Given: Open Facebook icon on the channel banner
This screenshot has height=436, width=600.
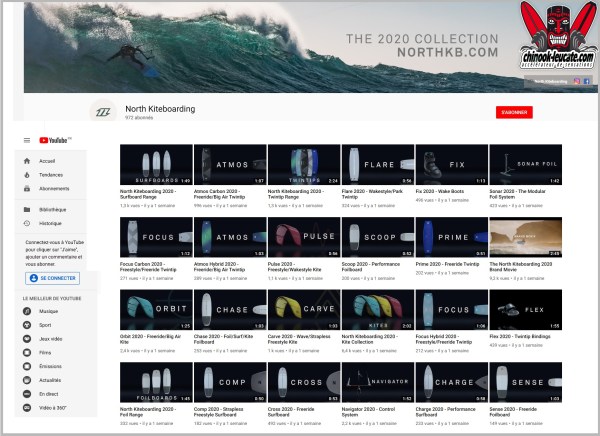Looking at the screenshot, I should 586,81.
